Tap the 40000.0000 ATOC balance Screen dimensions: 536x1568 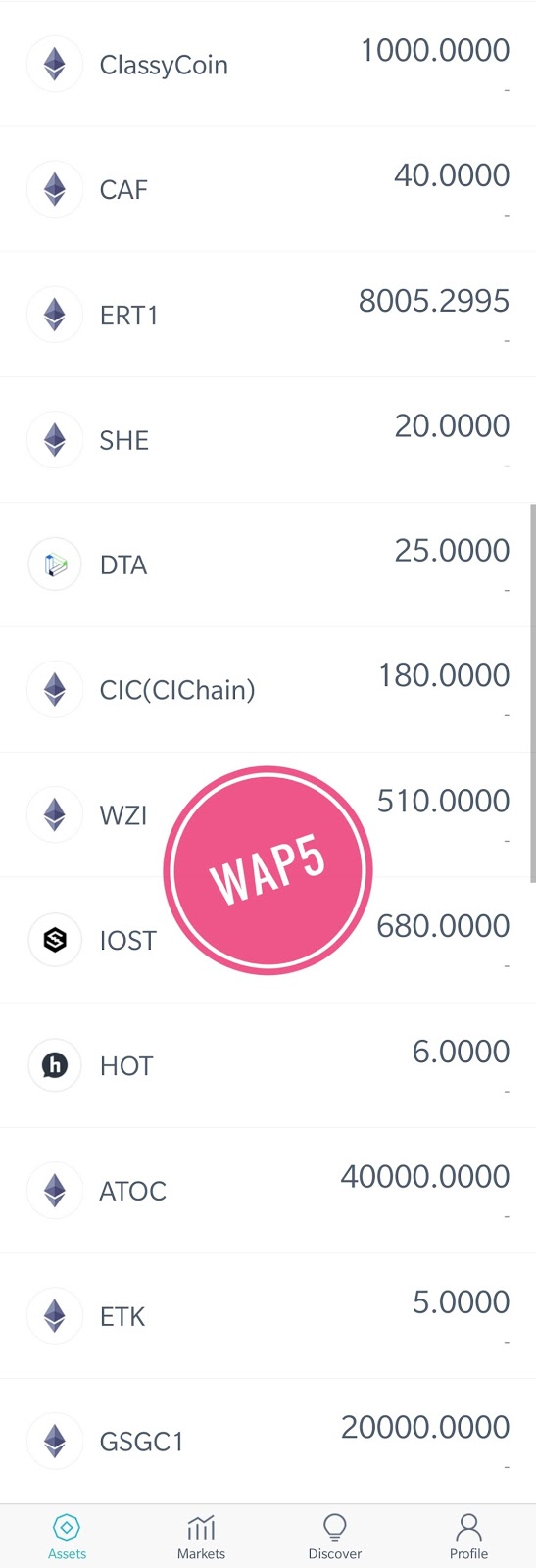(424, 1176)
